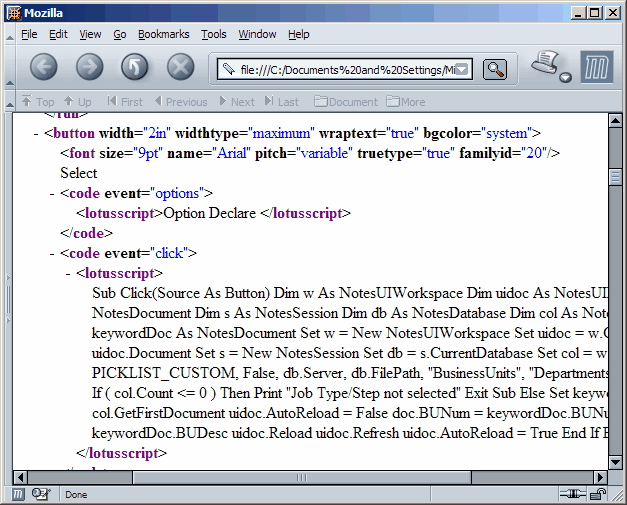Click Up in the site navigation bar
The image size is (627, 505).
coord(78,102)
